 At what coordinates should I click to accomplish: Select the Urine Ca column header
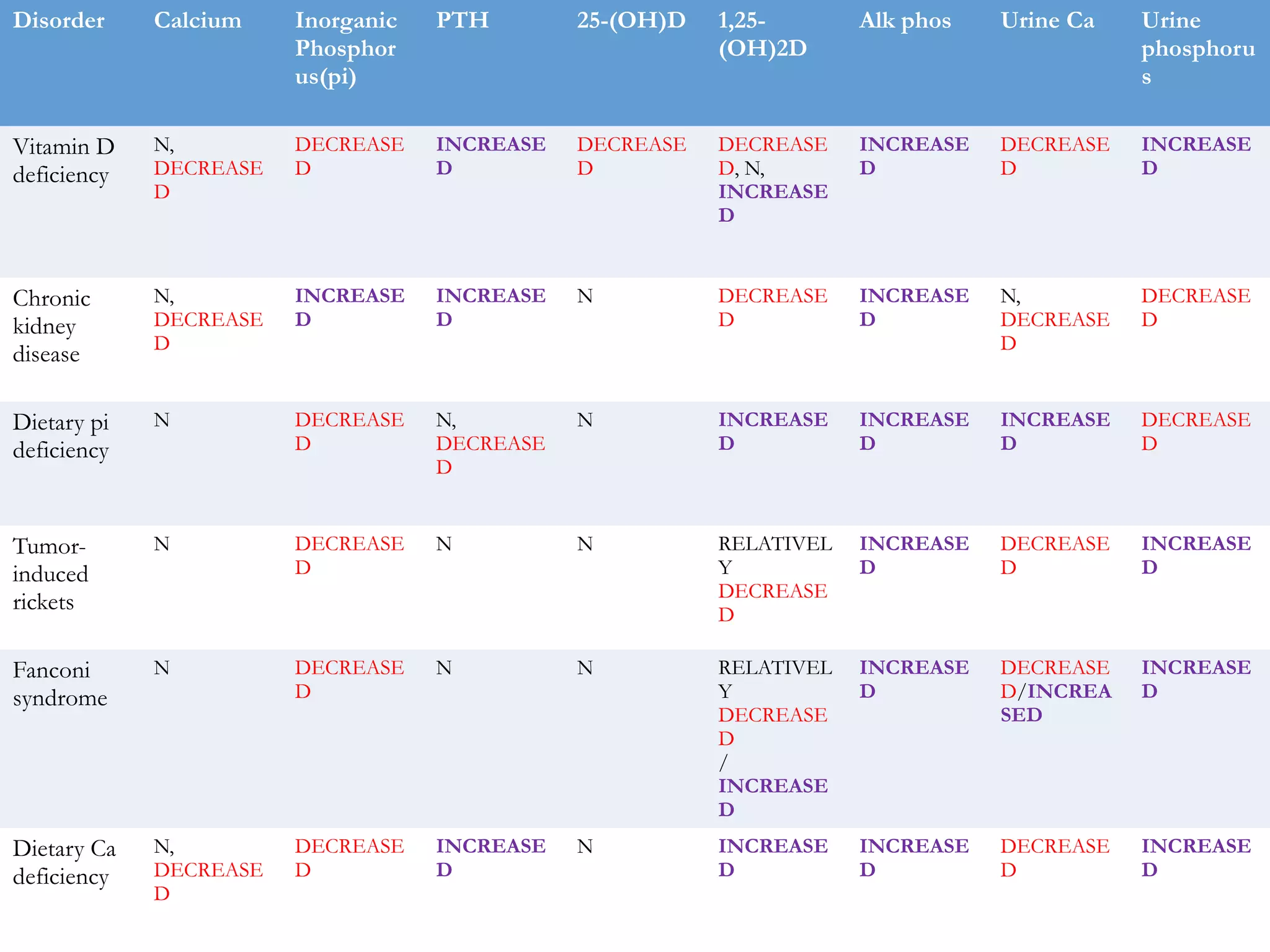pos(1047,20)
